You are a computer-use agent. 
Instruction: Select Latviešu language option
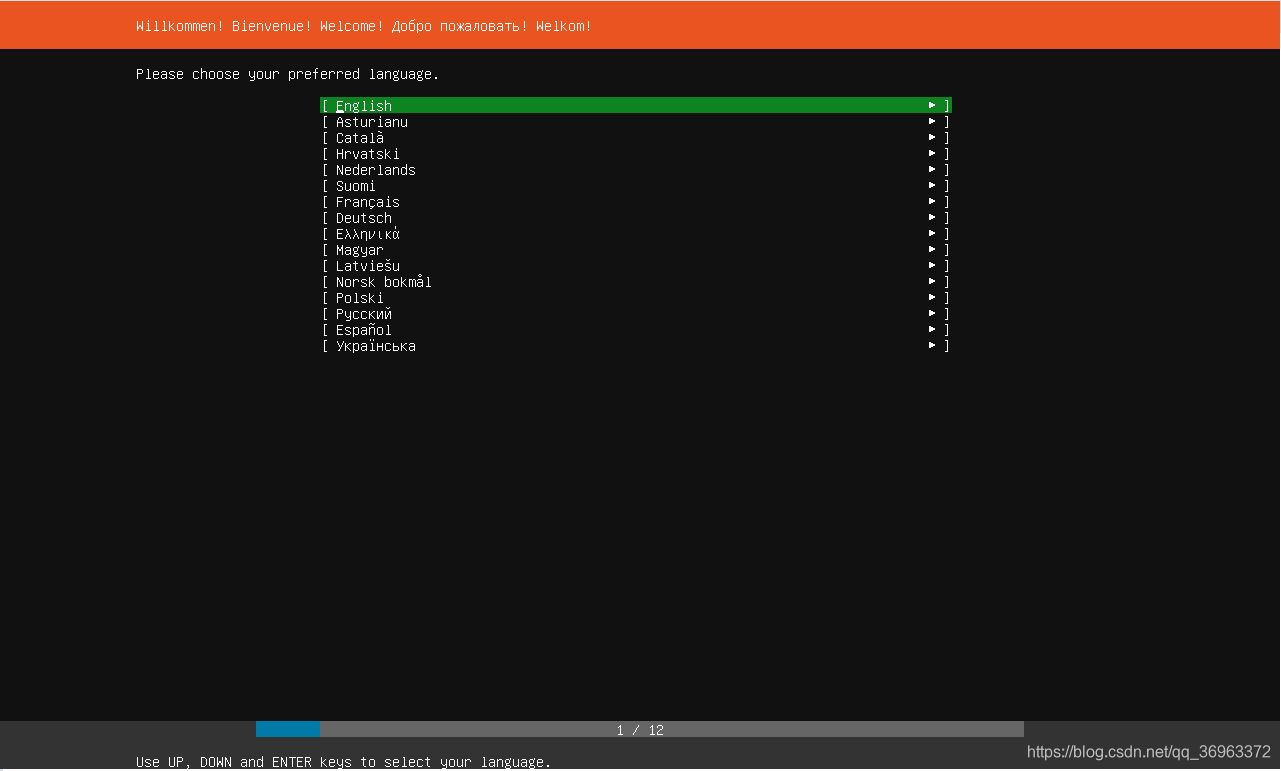[636, 265]
